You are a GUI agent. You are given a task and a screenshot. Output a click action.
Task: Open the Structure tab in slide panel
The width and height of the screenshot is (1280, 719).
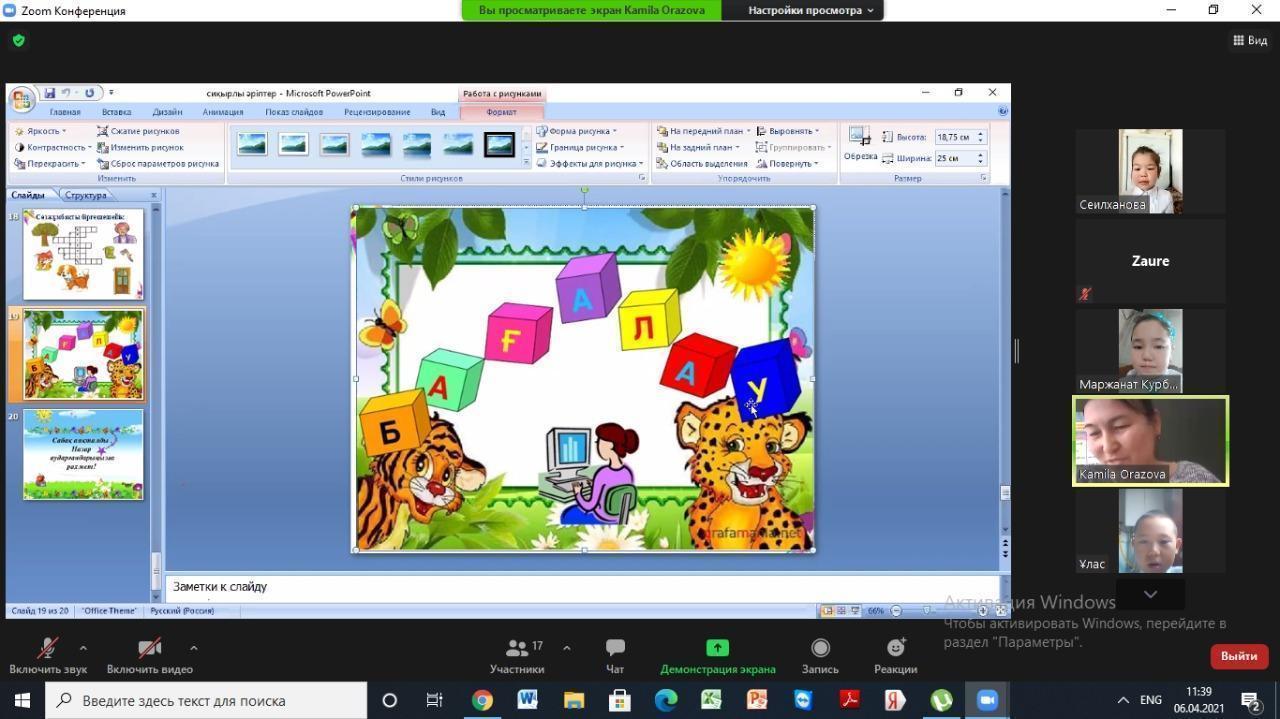[86, 195]
